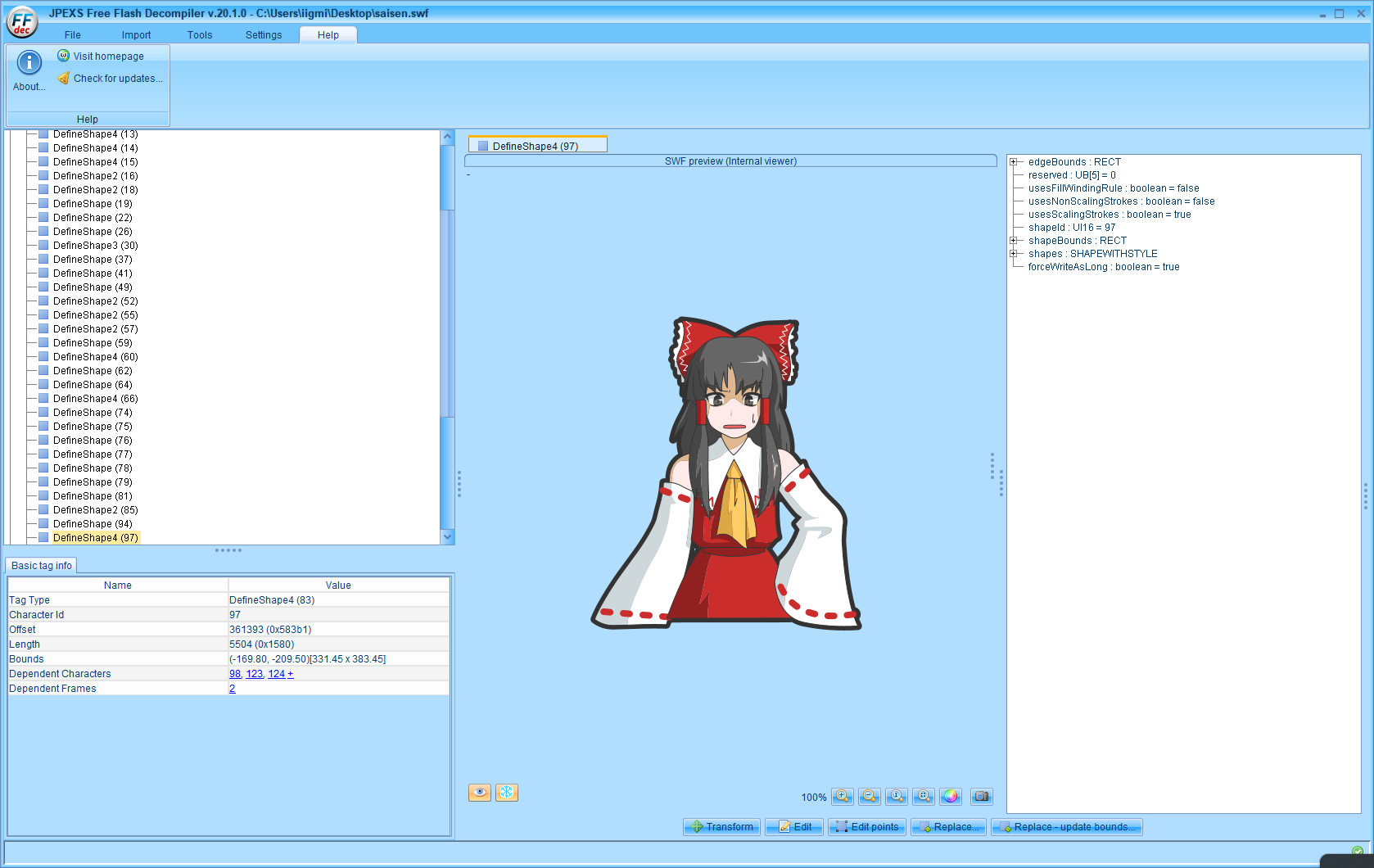Click the shape icon of DefineShape2 (85)

pos(43,510)
